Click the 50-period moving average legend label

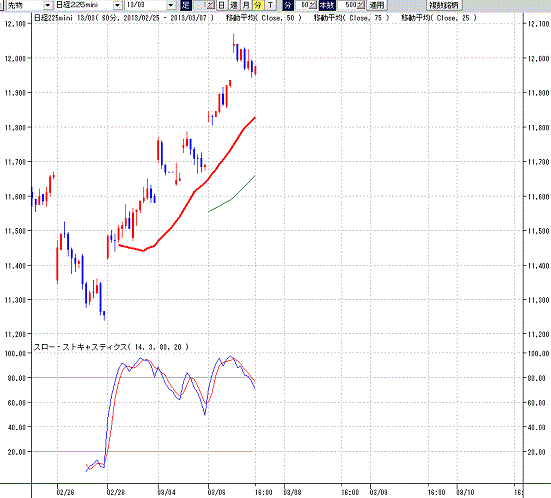264,18
